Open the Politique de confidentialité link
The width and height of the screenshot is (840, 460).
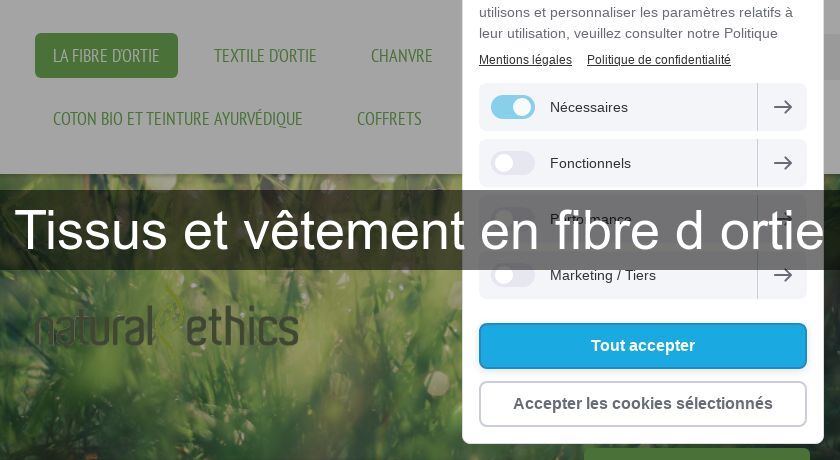[659, 60]
